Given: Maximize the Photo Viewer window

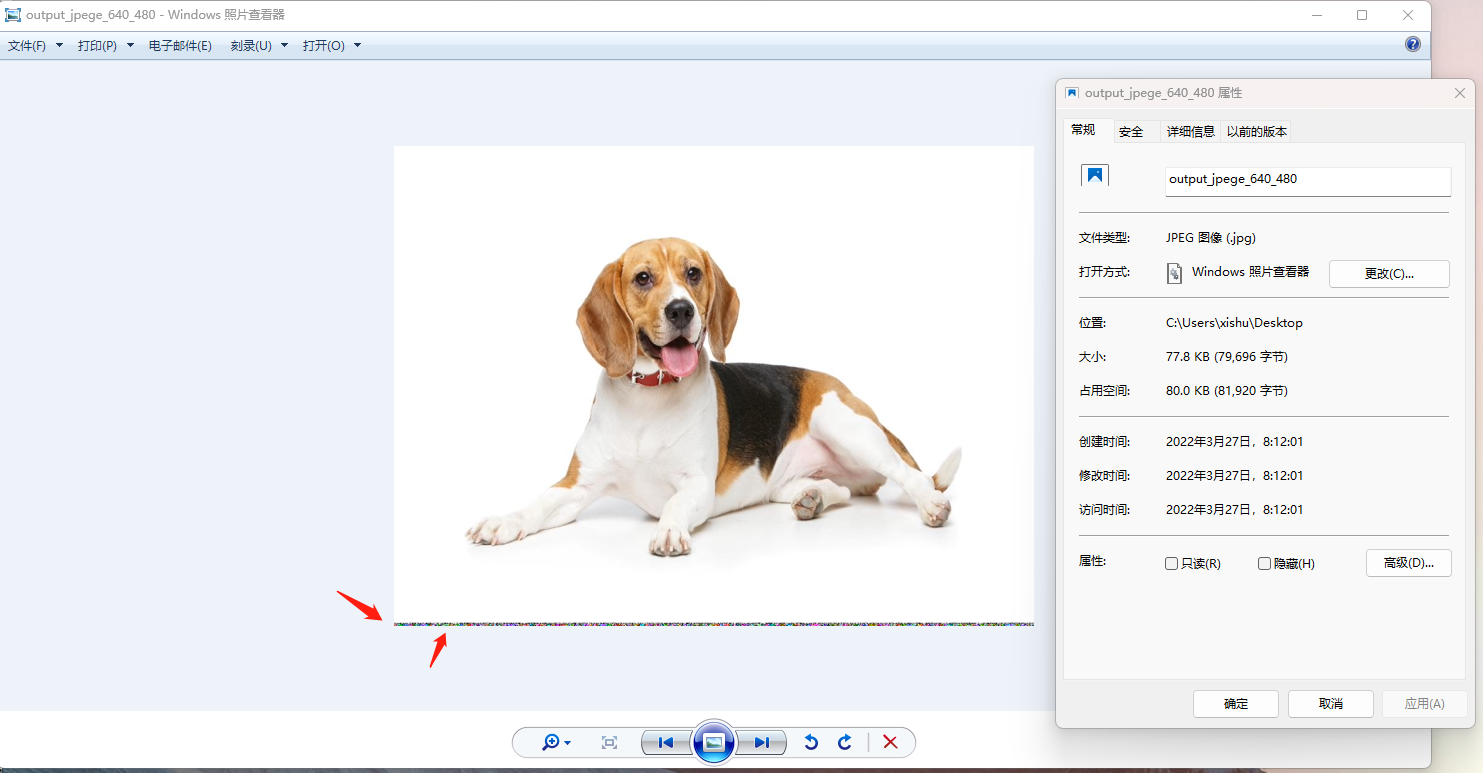Looking at the screenshot, I should click(1362, 15).
